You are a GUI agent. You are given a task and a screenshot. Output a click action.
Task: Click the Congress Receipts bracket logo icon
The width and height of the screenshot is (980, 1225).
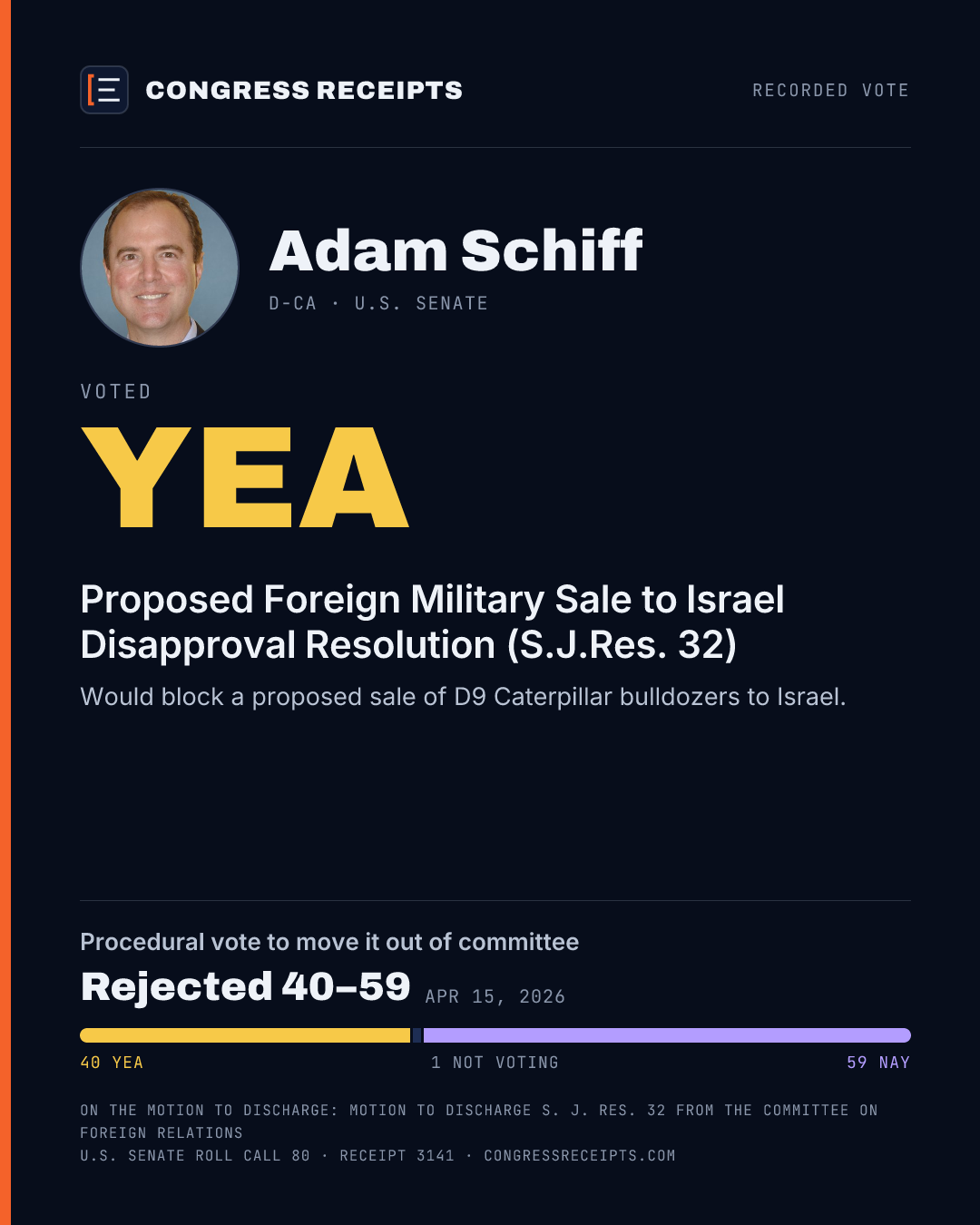click(104, 90)
